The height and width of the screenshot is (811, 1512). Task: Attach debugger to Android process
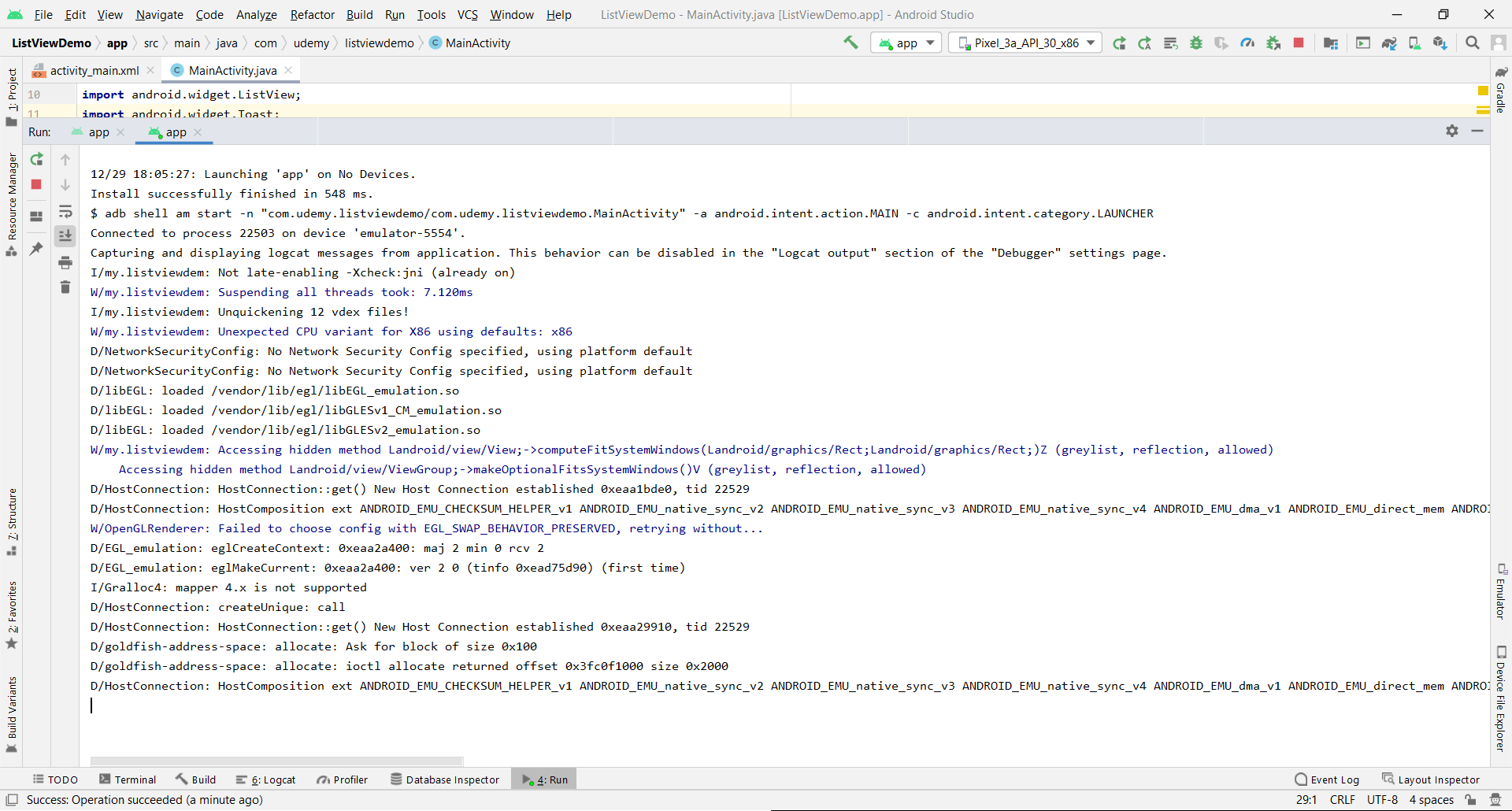tap(1273, 43)
